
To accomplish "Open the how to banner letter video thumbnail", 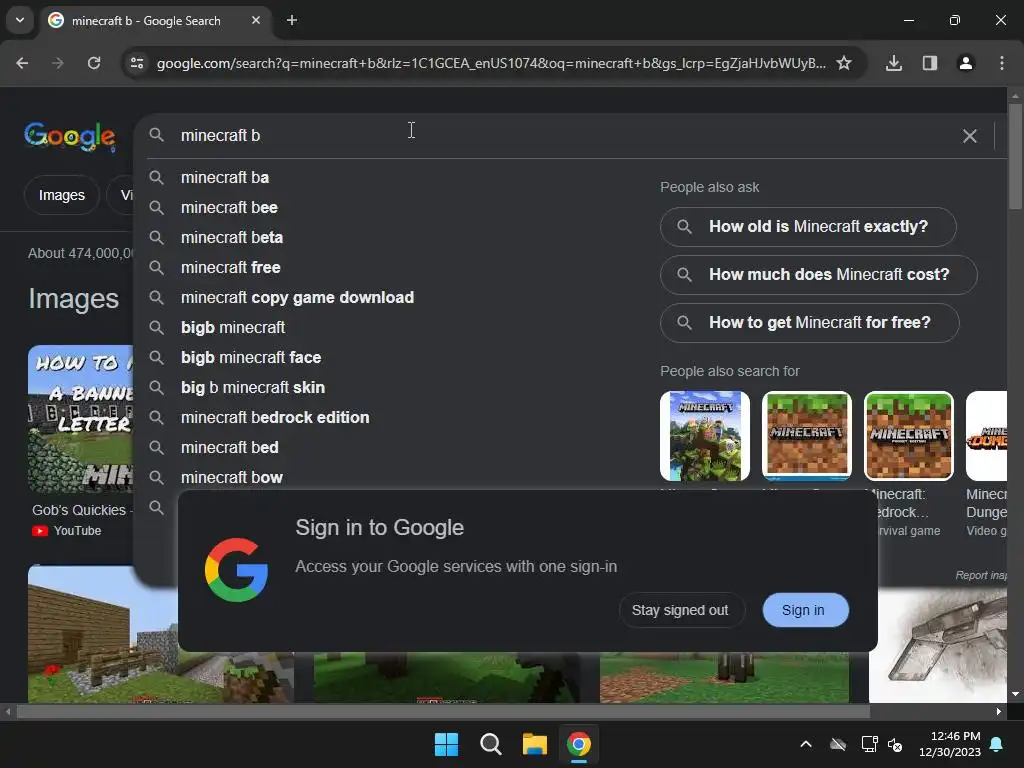I will point(80,419).
